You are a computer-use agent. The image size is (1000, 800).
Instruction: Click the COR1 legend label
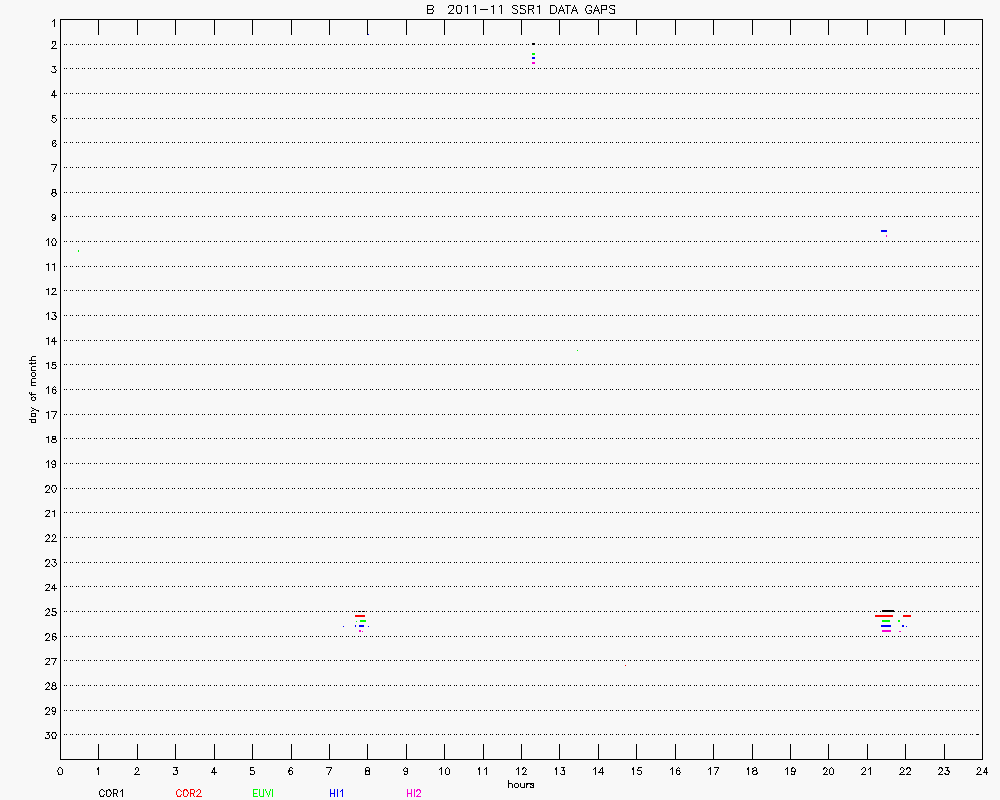(x=111, y=793)
